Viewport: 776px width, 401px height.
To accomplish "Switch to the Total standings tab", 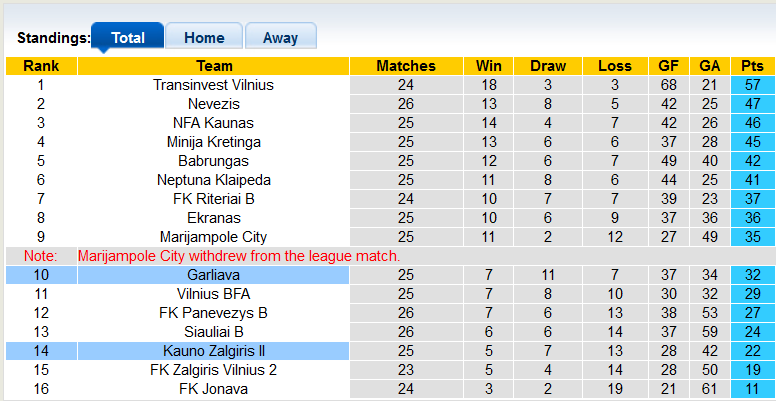I will 128,38.
